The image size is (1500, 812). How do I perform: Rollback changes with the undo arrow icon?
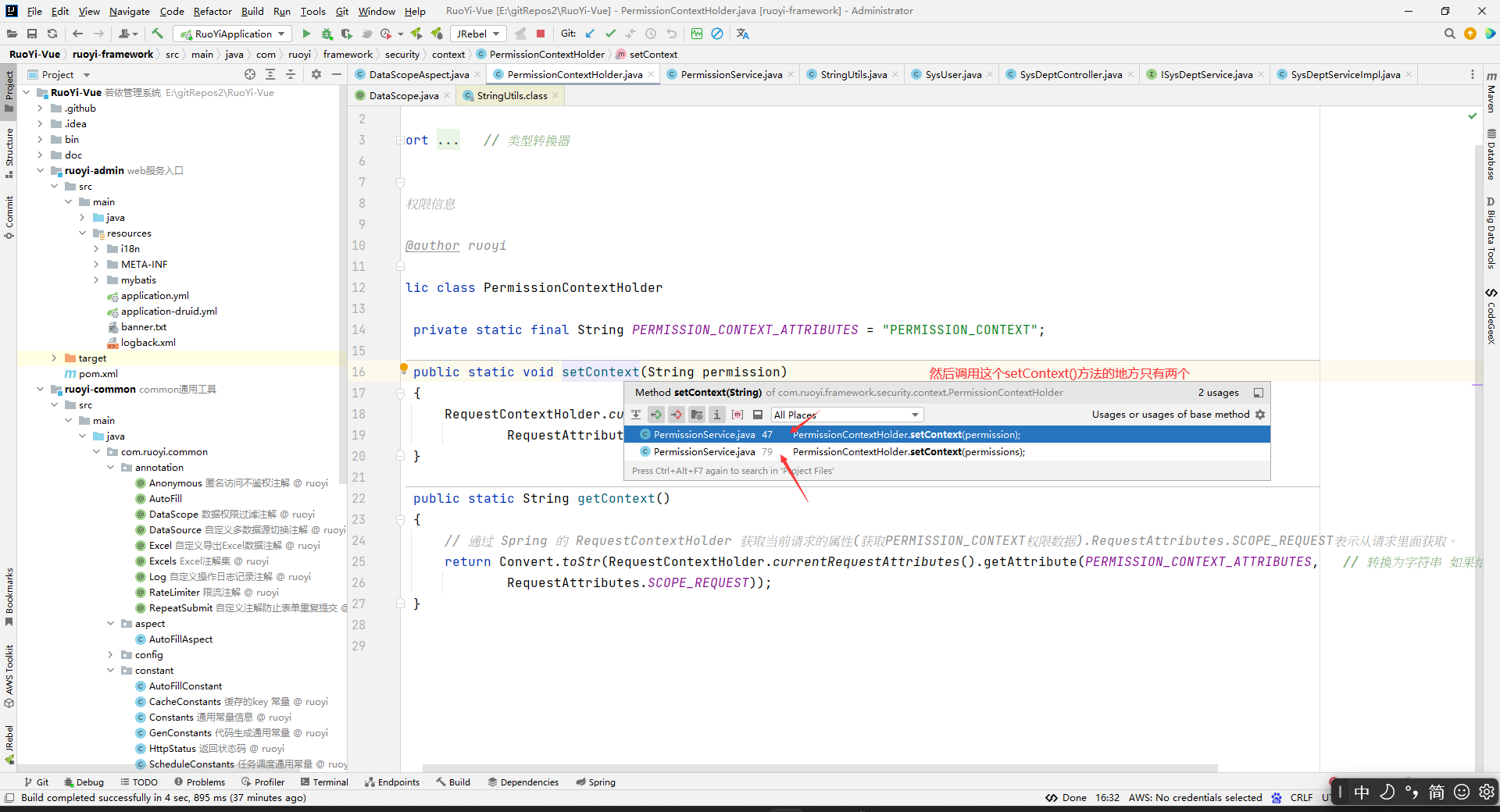tap(671, 34)
